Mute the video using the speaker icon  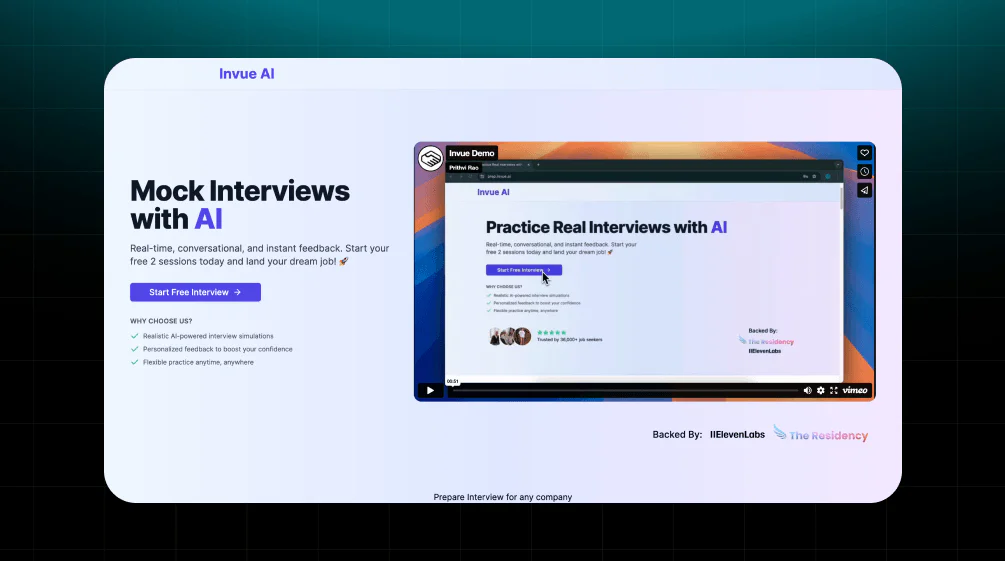[x=807, y=390]
